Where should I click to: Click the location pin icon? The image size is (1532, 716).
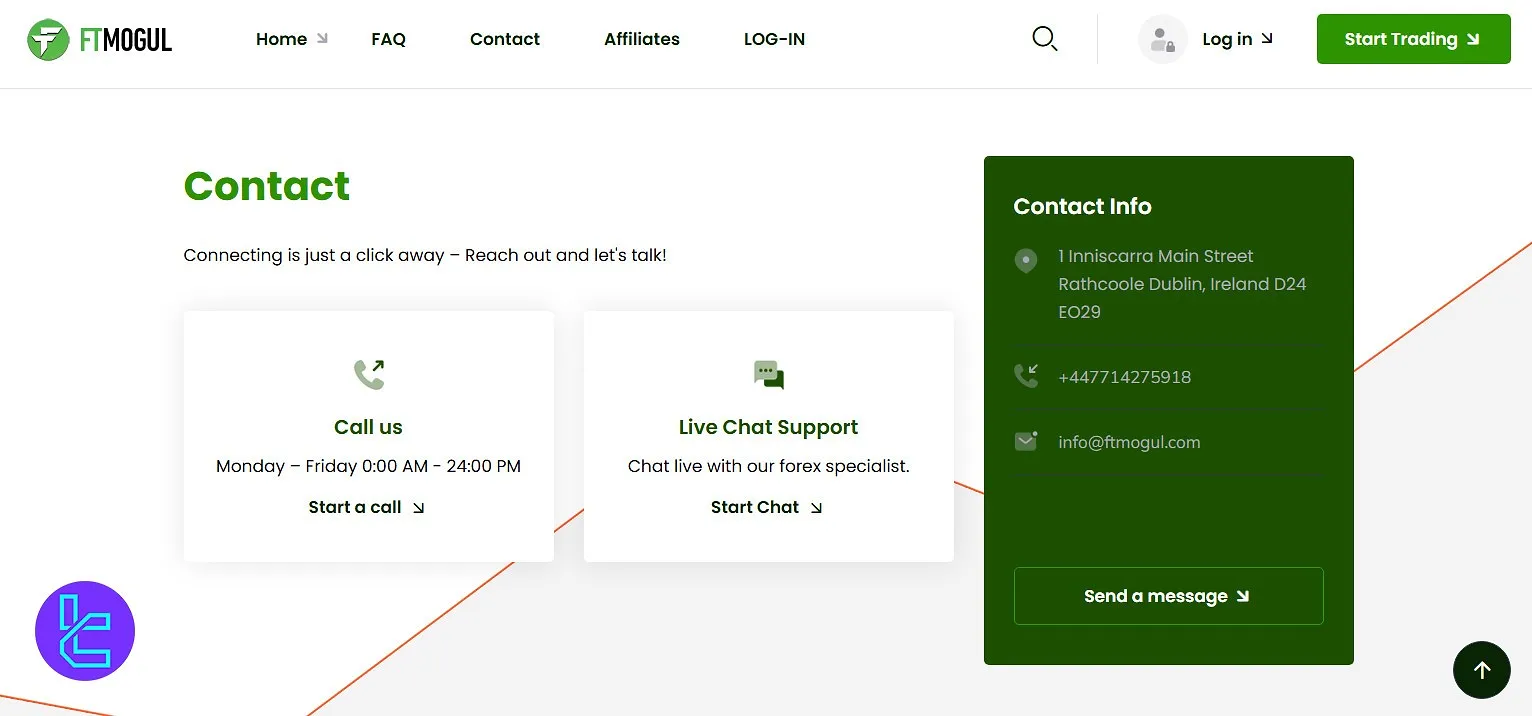(x=1025, y=261)
